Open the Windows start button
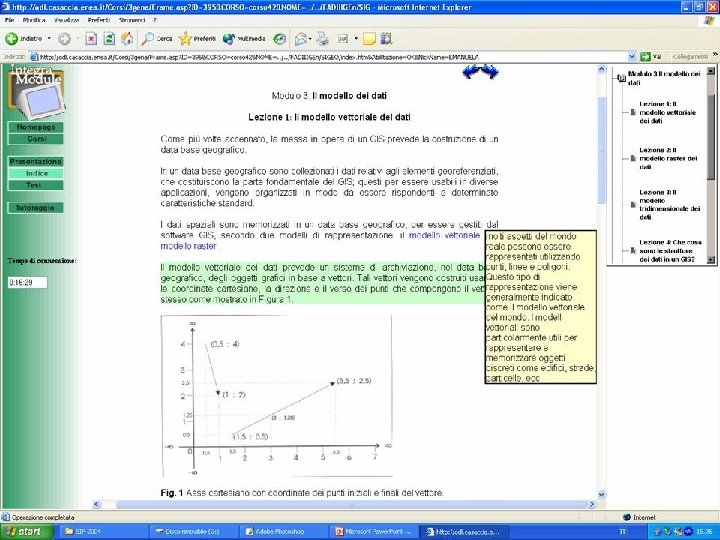The height and width of the screenshot is (540, 720). coord(26,532)
